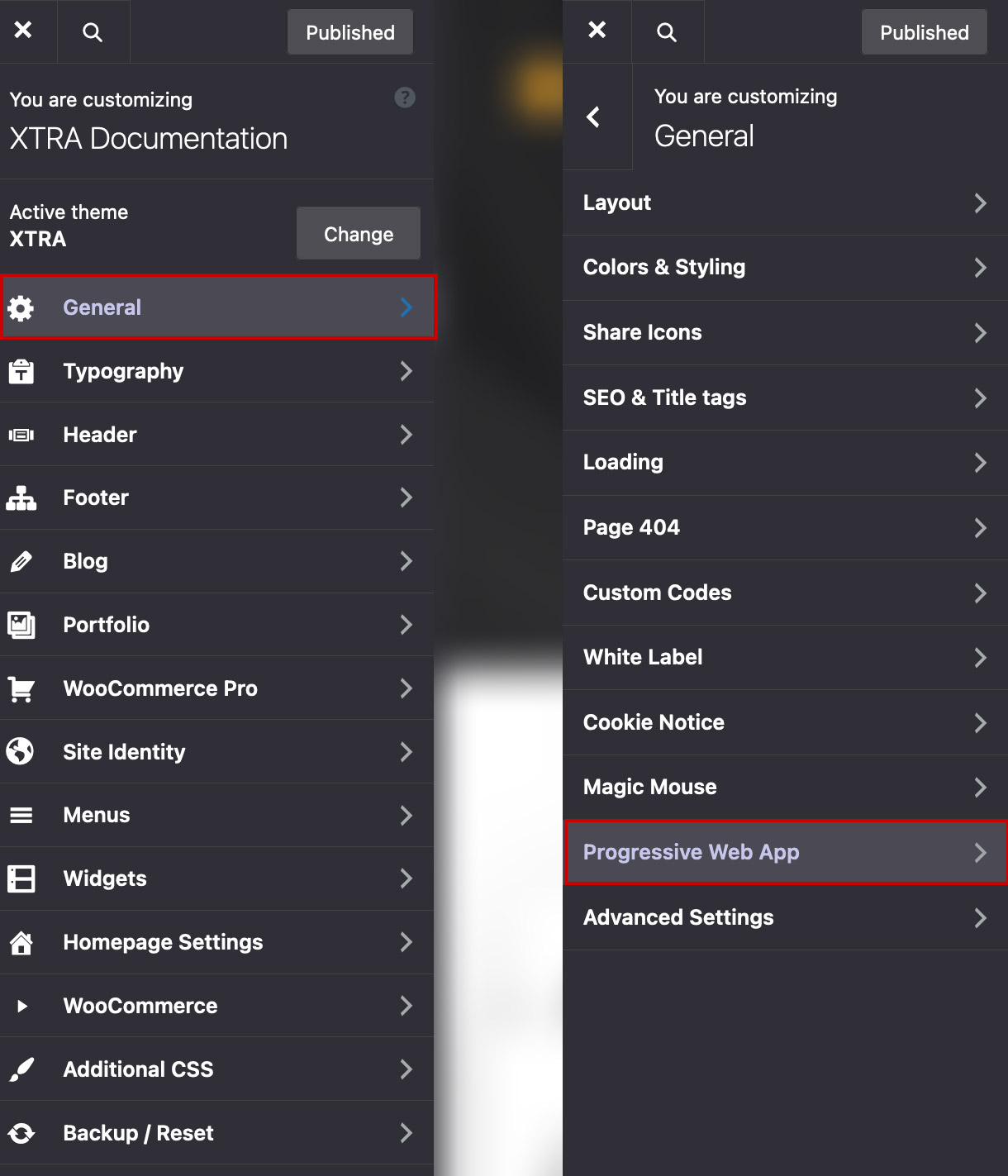This screenshot has height=1176, width=1008.
Task: Click the General gear icon
Action: point(21,308)
